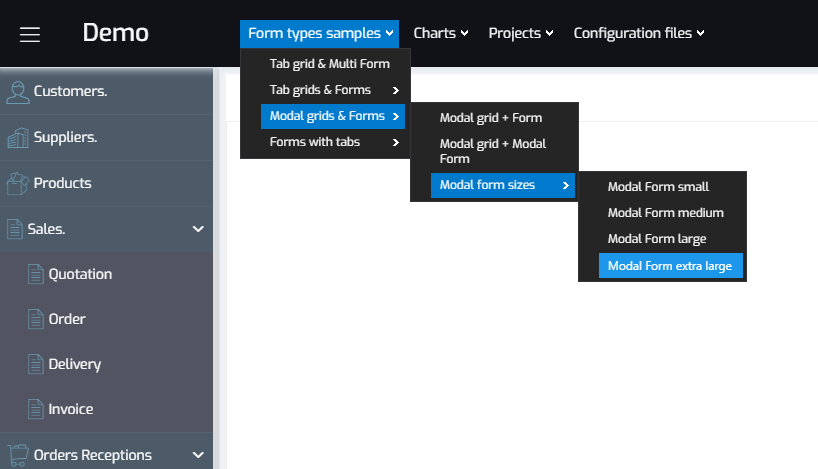818x469 pixels.
Task: Open the Configuration files dropdown
Action: point(639,33)
